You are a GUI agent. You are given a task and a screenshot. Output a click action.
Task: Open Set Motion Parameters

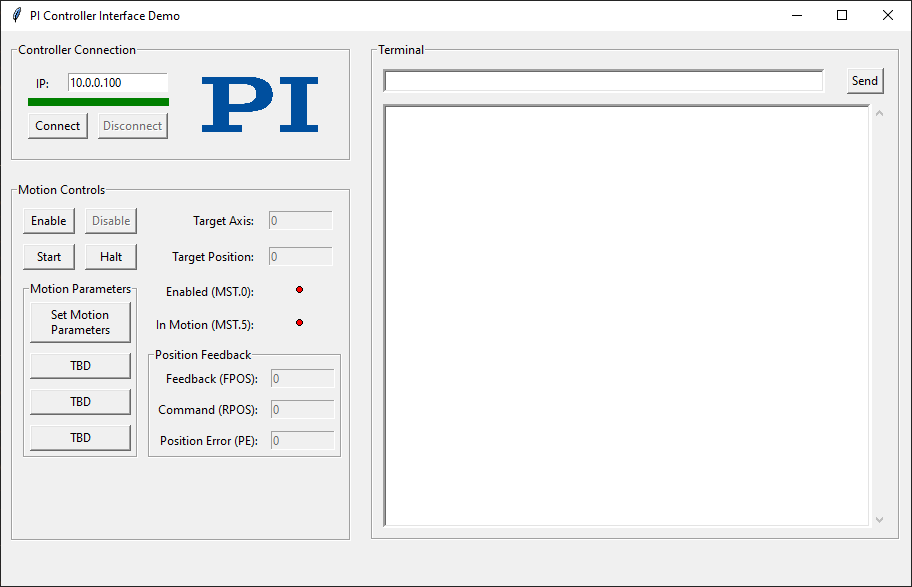point(80,322)
